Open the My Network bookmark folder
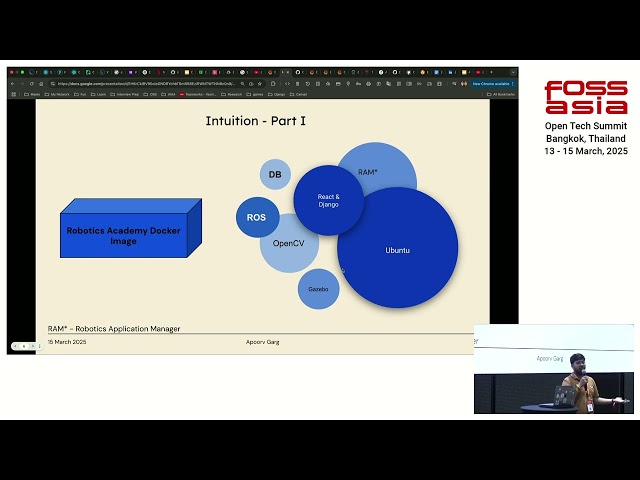 point(57,94)
